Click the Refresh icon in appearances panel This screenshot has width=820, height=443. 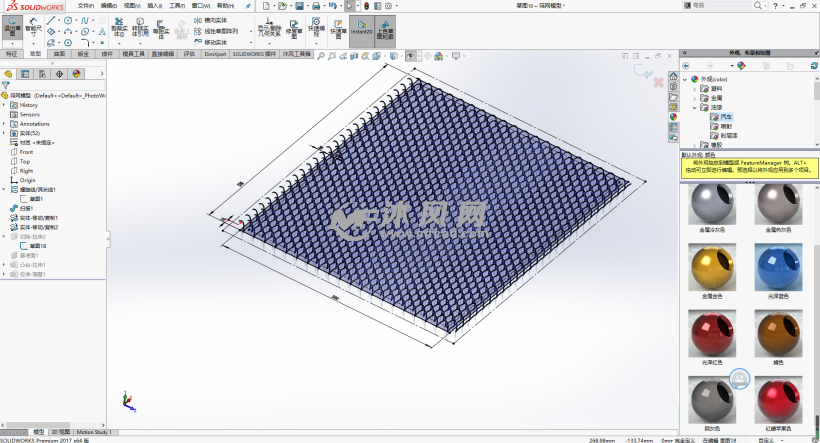pyautogui.click(x=814, y=66)
